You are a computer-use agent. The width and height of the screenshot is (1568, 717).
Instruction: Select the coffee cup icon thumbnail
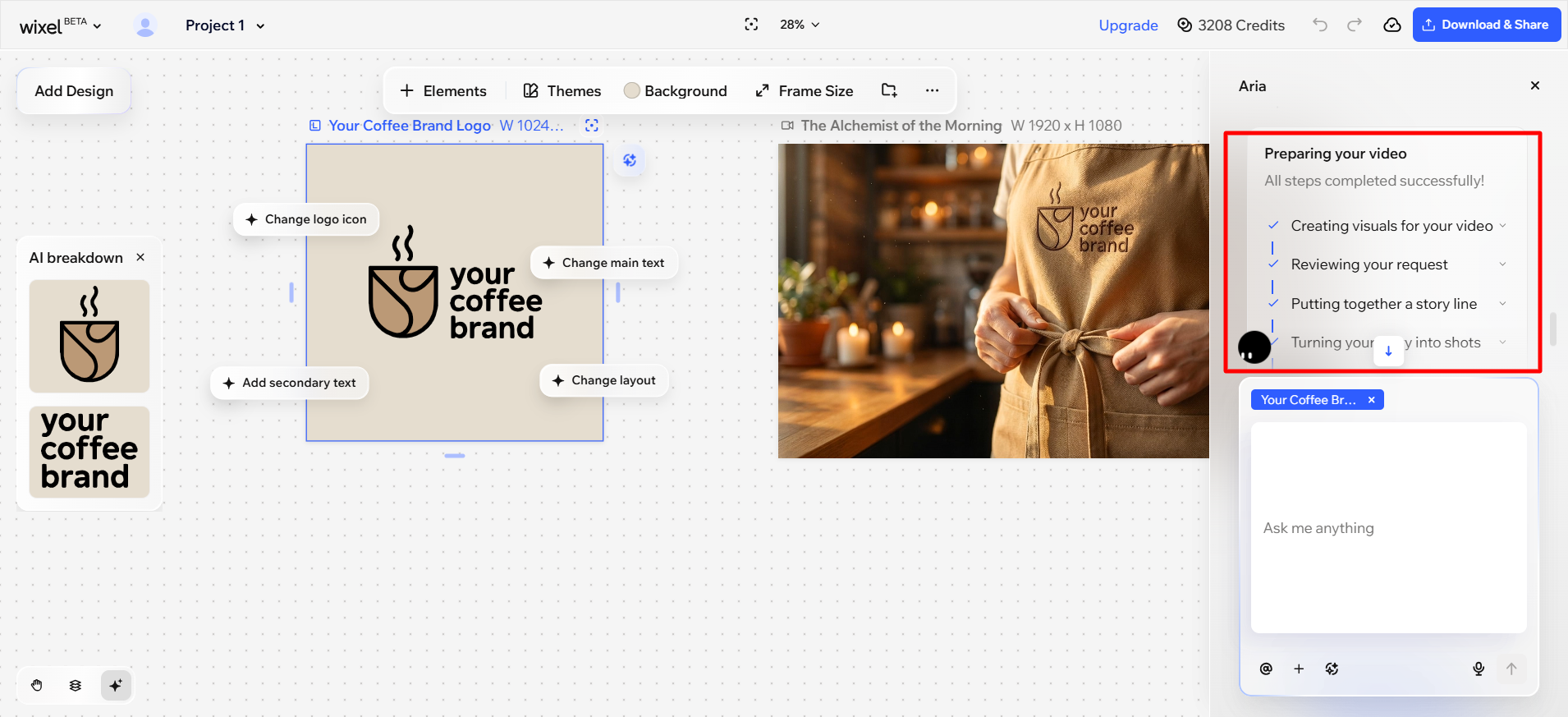pos(89,337)
